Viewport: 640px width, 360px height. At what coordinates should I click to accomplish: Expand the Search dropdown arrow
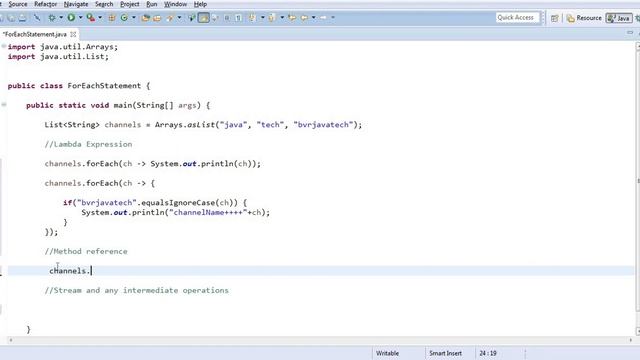179,18
